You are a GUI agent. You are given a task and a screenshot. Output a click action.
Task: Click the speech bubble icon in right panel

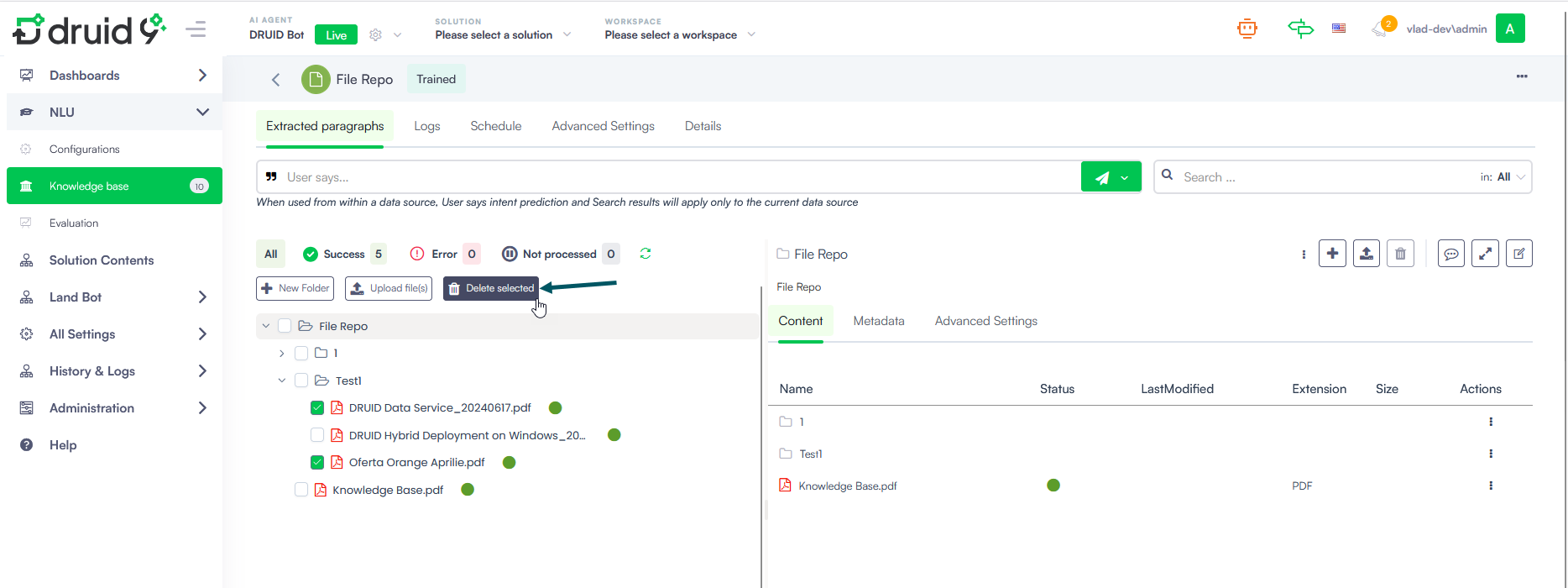pos(1450,254)
